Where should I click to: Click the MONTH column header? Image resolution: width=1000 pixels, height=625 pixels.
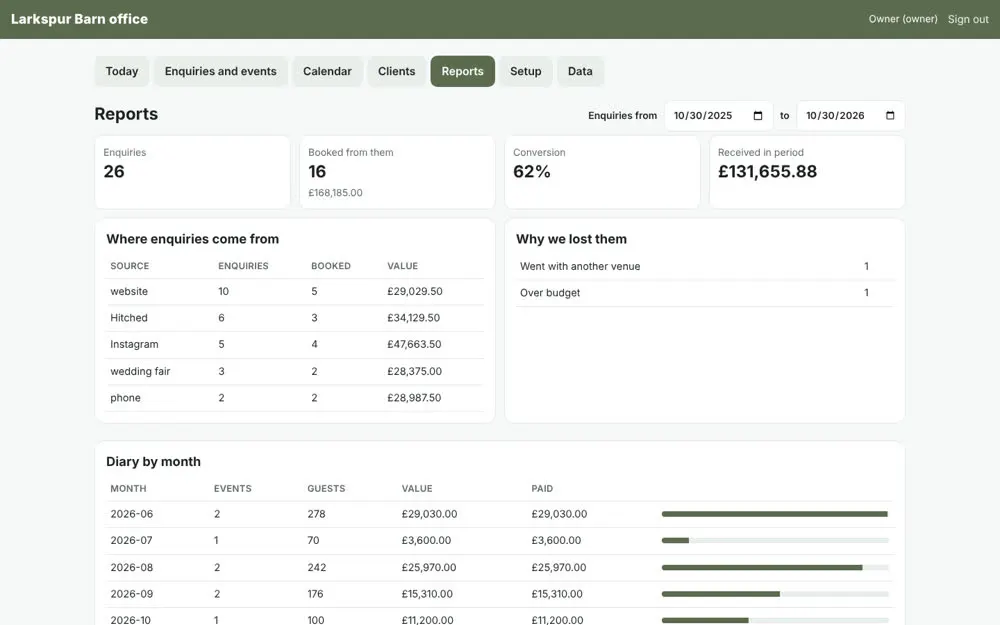pos(128,489)
